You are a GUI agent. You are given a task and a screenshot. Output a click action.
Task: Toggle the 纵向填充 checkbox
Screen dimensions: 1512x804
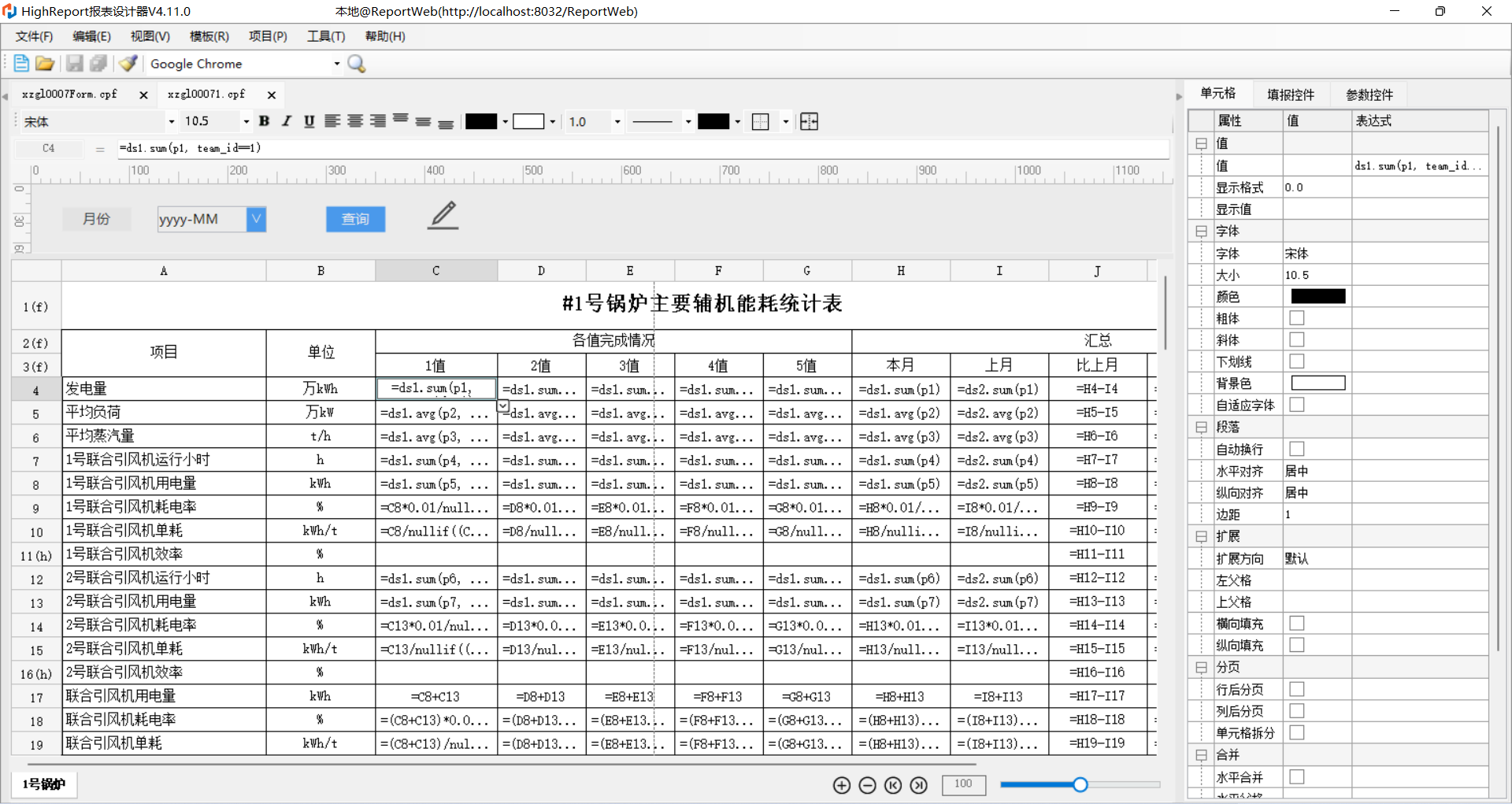(x=1297, y=645)
